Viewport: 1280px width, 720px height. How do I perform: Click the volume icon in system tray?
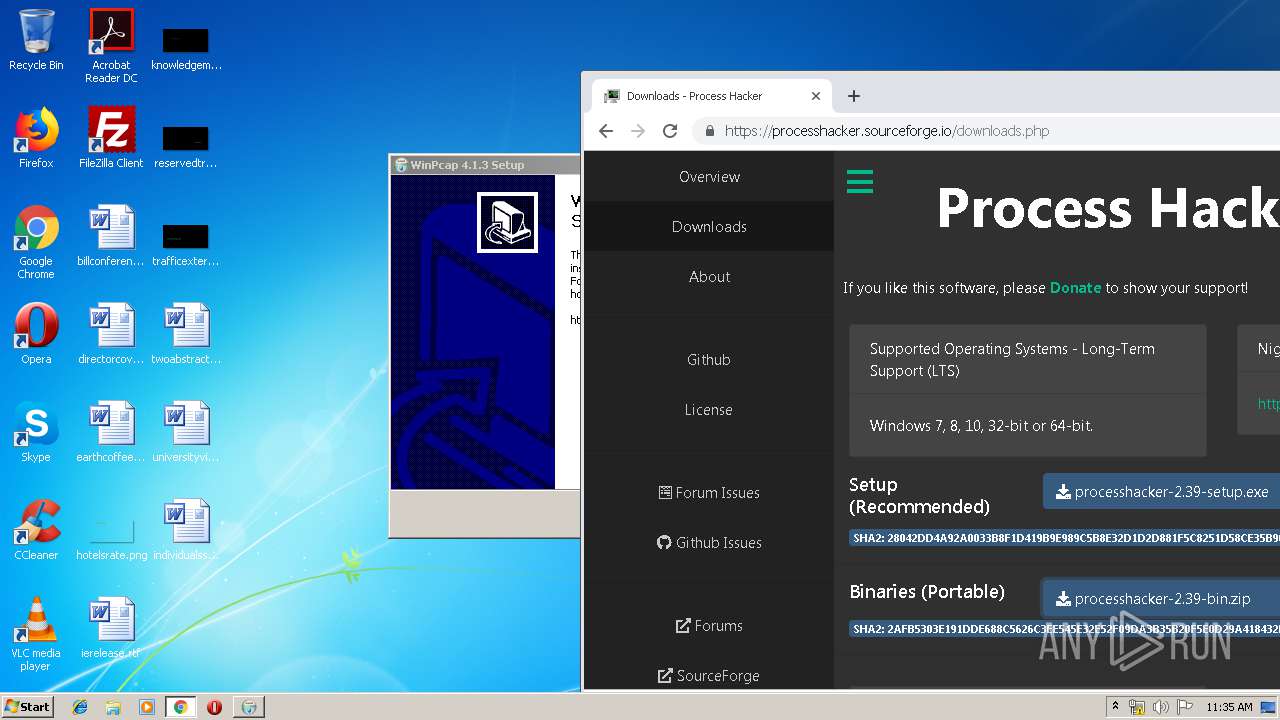pos(1161,707)
